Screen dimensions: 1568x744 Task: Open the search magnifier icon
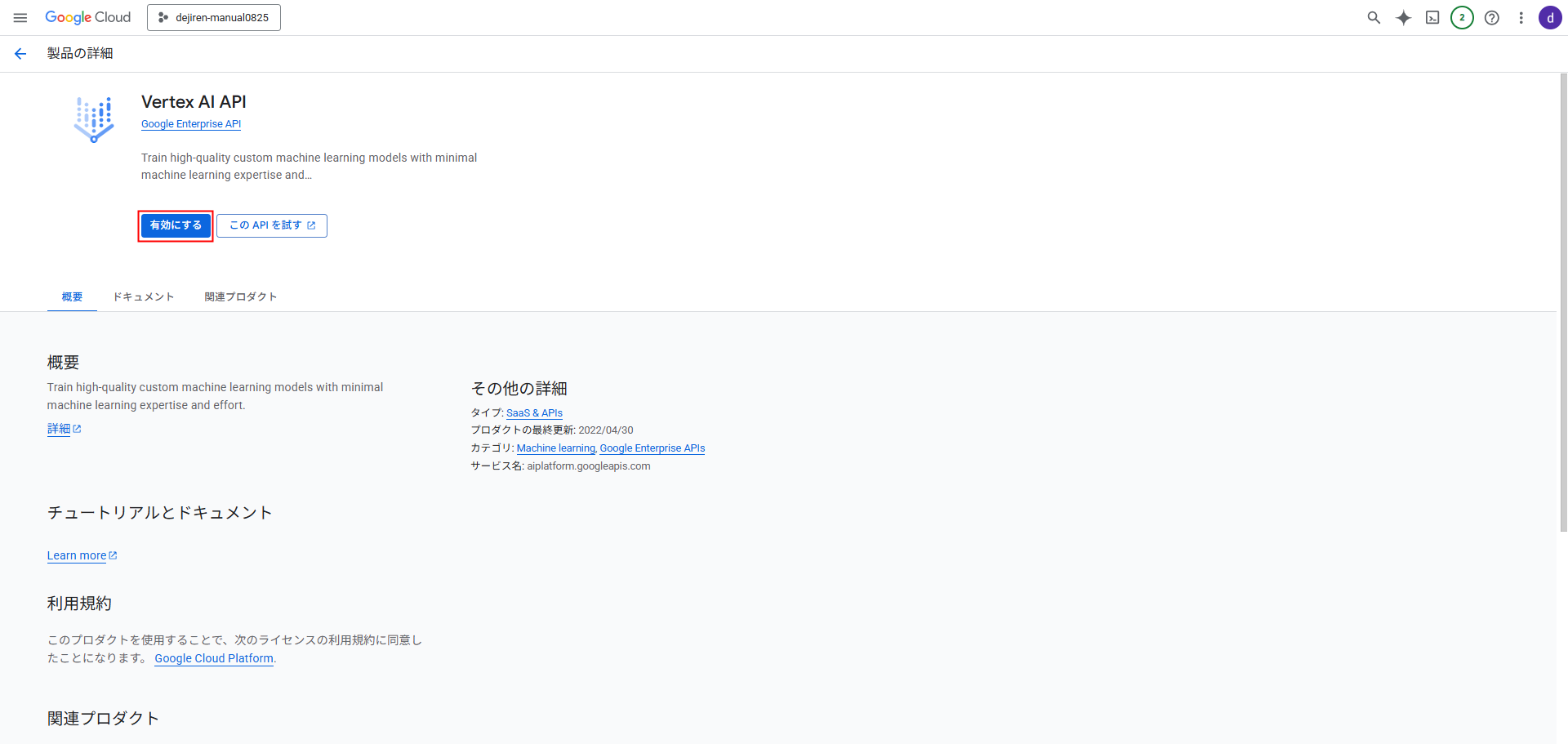point(1374,17)
